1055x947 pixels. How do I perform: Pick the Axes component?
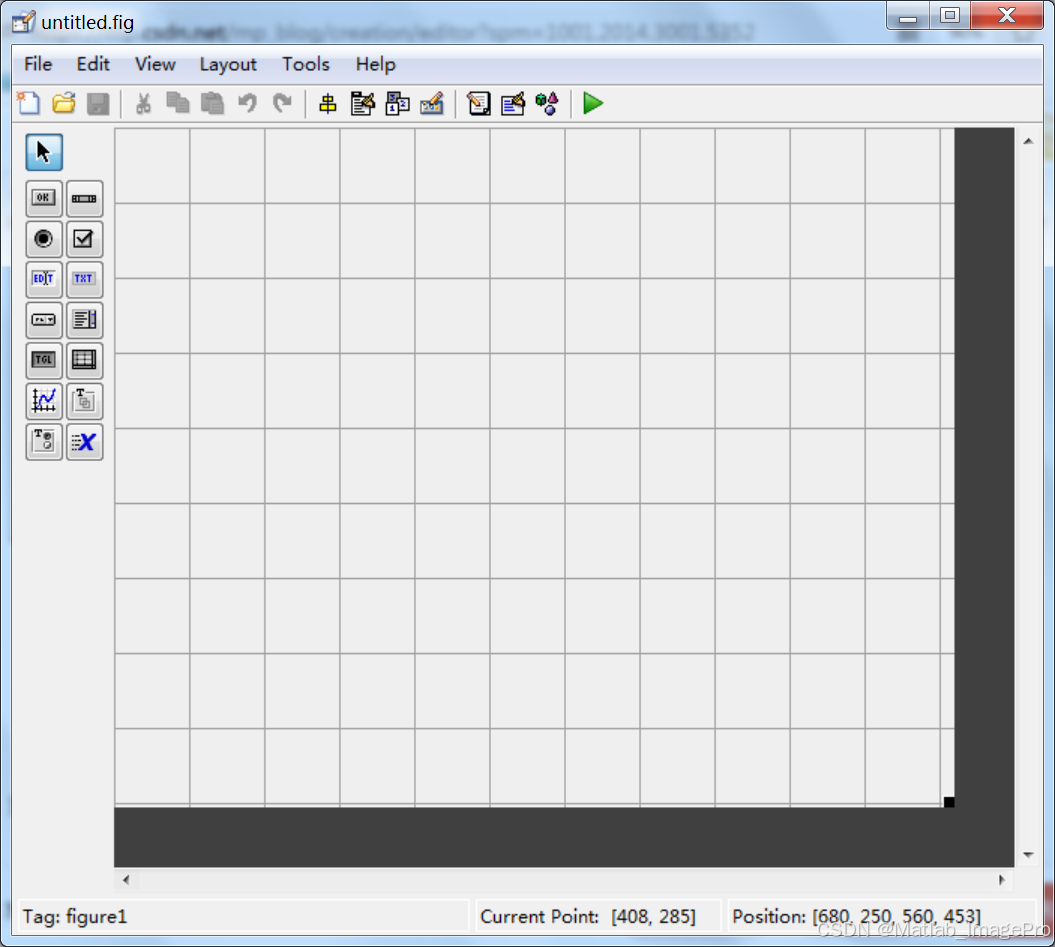click(44, 401)
